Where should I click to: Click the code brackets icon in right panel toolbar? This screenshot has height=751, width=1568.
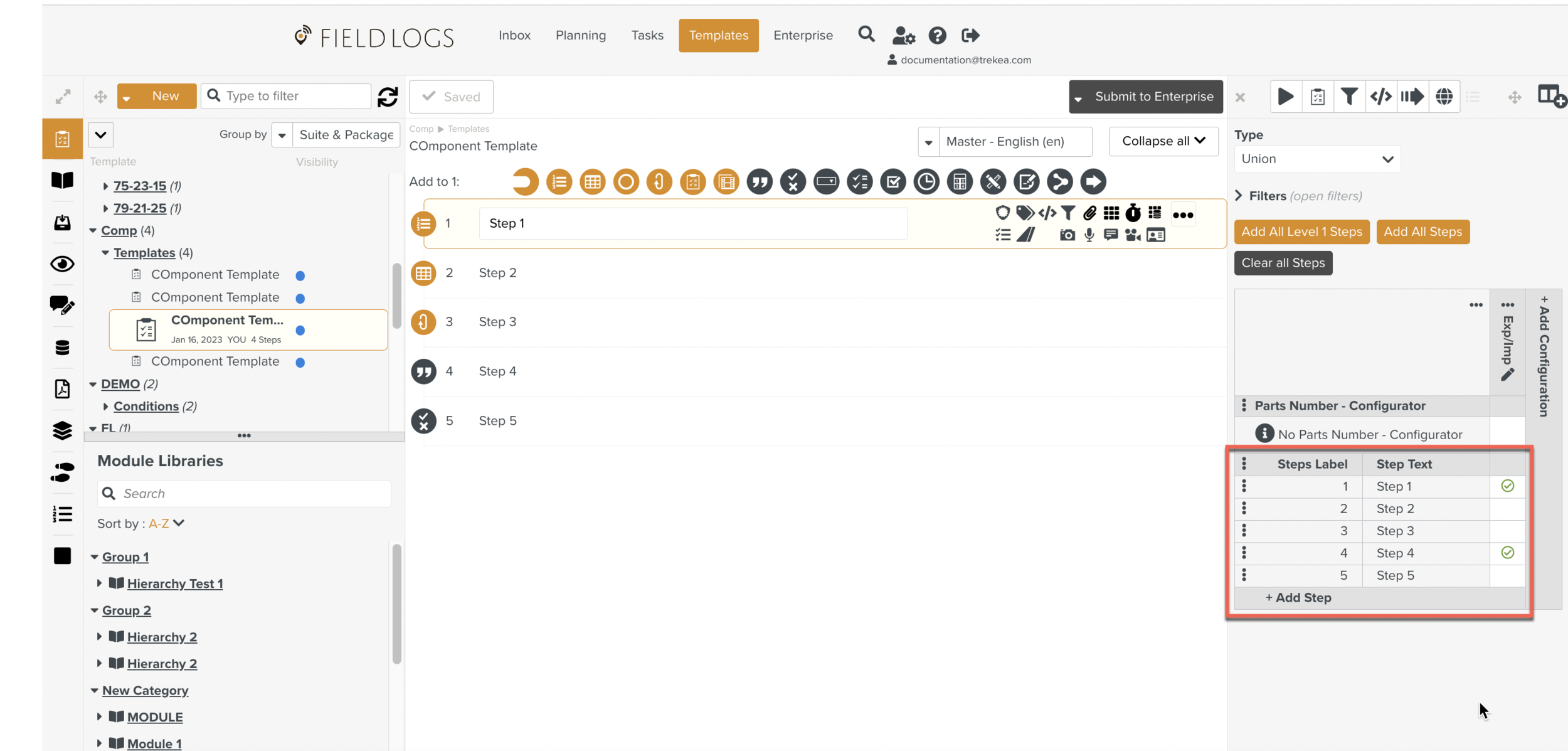(x=1380, y=97)
